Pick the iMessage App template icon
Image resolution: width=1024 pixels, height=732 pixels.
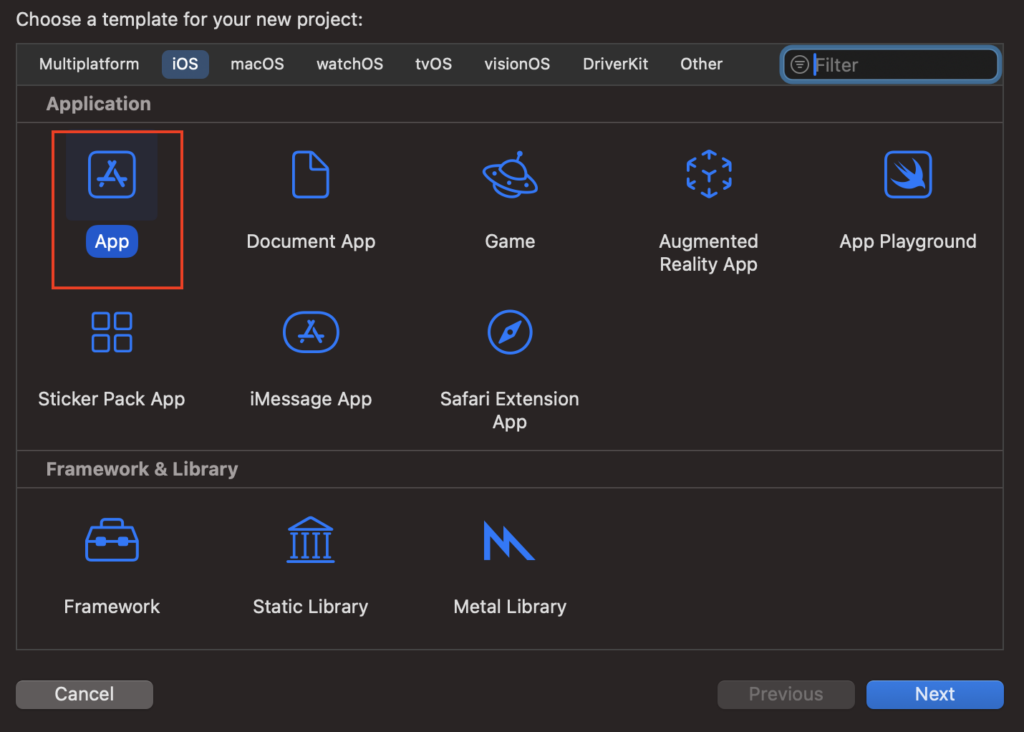coord(311,332)
